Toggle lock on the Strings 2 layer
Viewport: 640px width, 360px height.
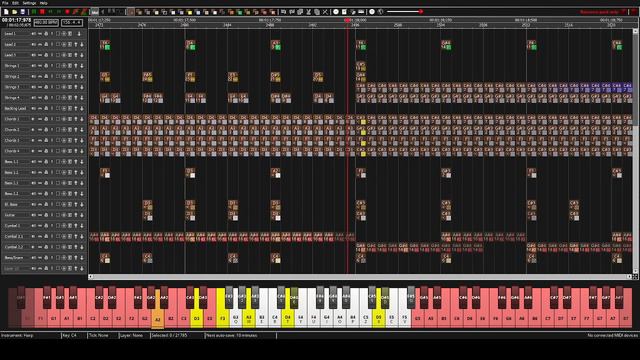46,76
